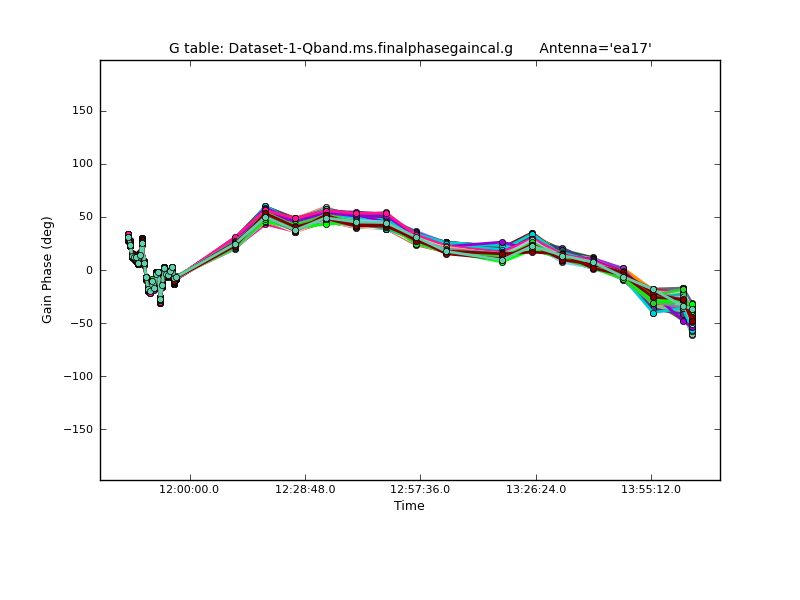Click the first data point cluster at far left

tap(128, 238)
